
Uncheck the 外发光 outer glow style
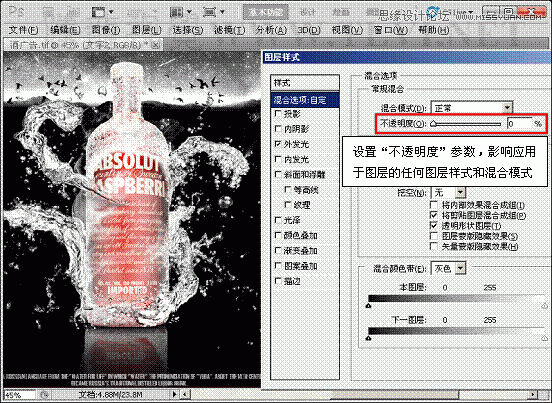coord(278,144)
